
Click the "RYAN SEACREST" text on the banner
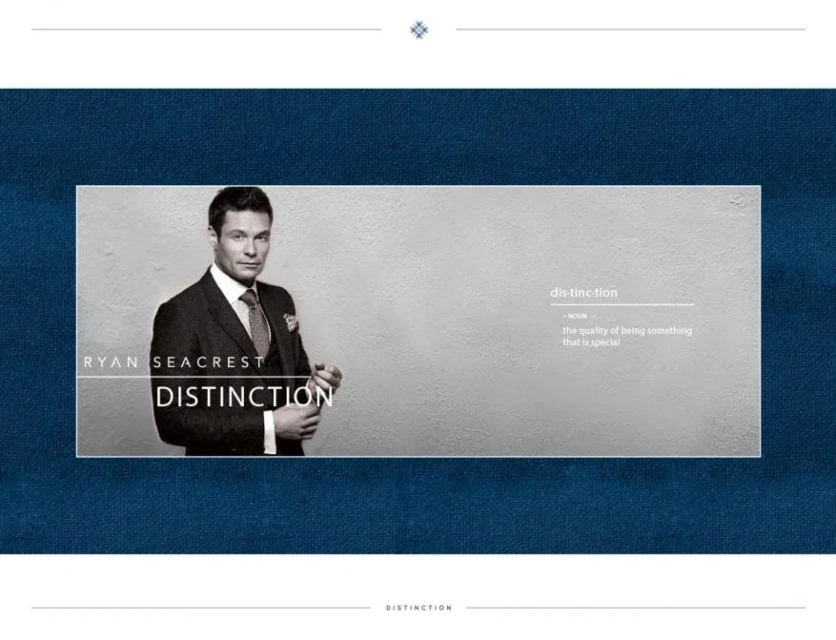174,362
